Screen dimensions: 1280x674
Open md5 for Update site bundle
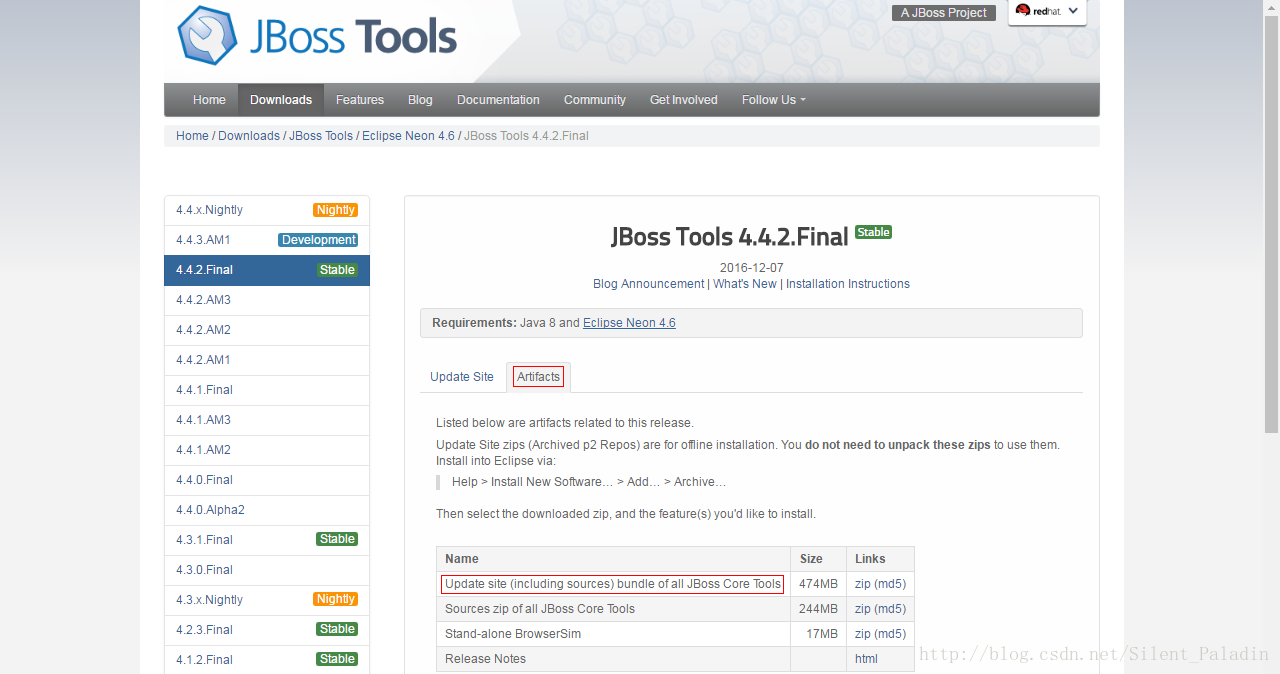(x=888, y=584)
